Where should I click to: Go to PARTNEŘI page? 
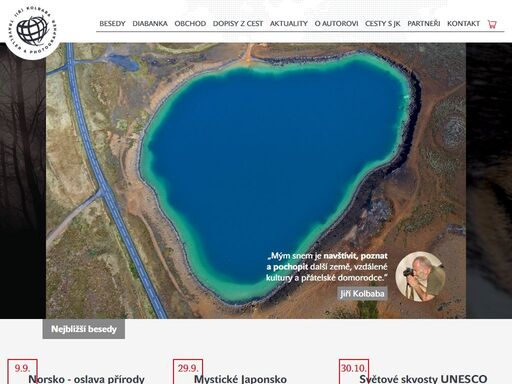[x=424, y=24]
